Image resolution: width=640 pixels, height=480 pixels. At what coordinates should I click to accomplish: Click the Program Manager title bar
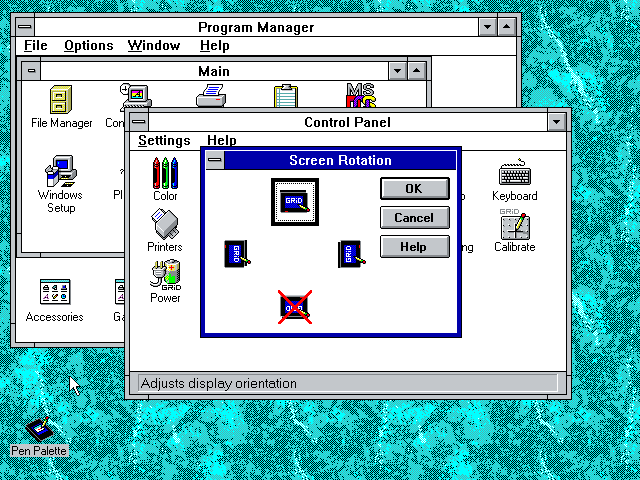(x=256, y=27)
